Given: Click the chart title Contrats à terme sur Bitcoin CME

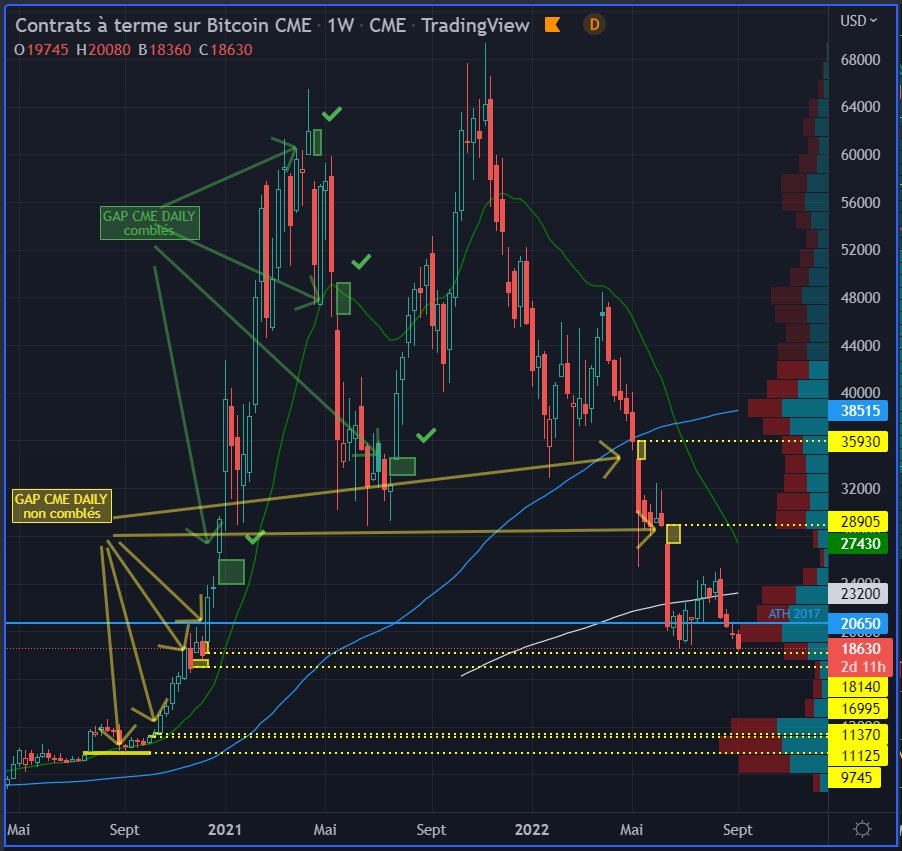Looking at the screenshot, I should 163,25.
